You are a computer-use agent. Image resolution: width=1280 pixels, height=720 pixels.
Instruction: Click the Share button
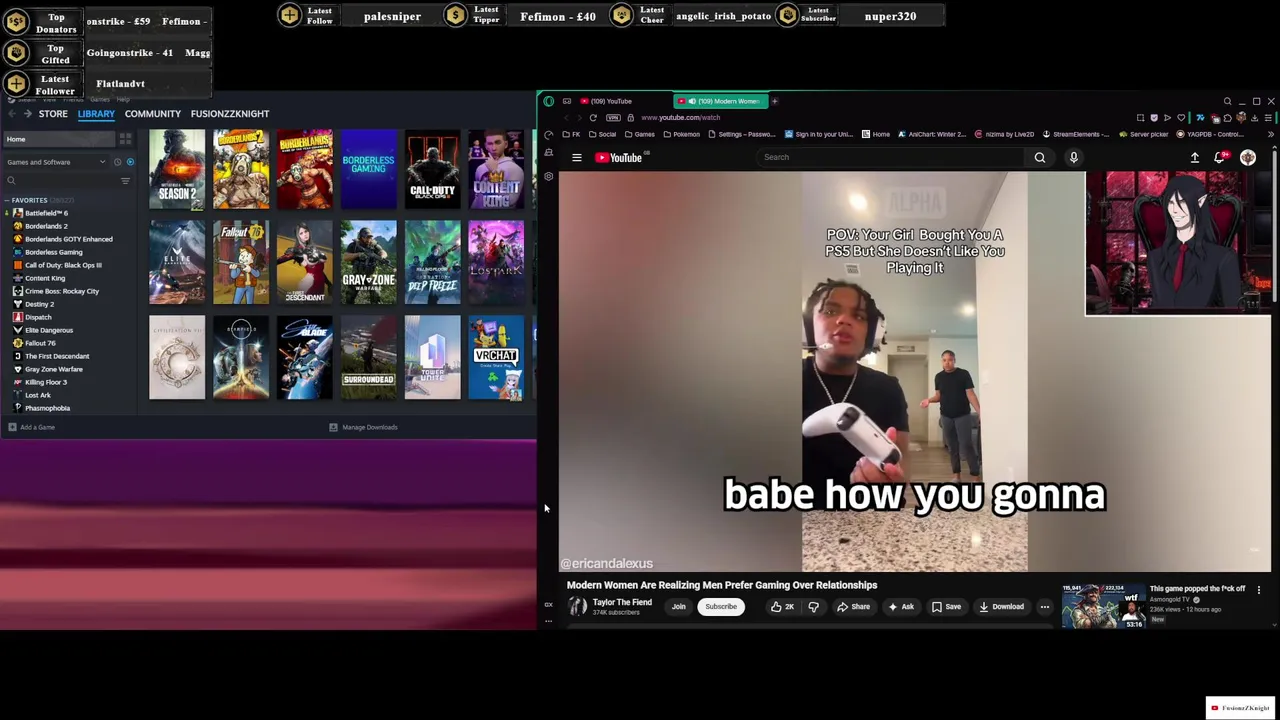[x=853, y=607]
